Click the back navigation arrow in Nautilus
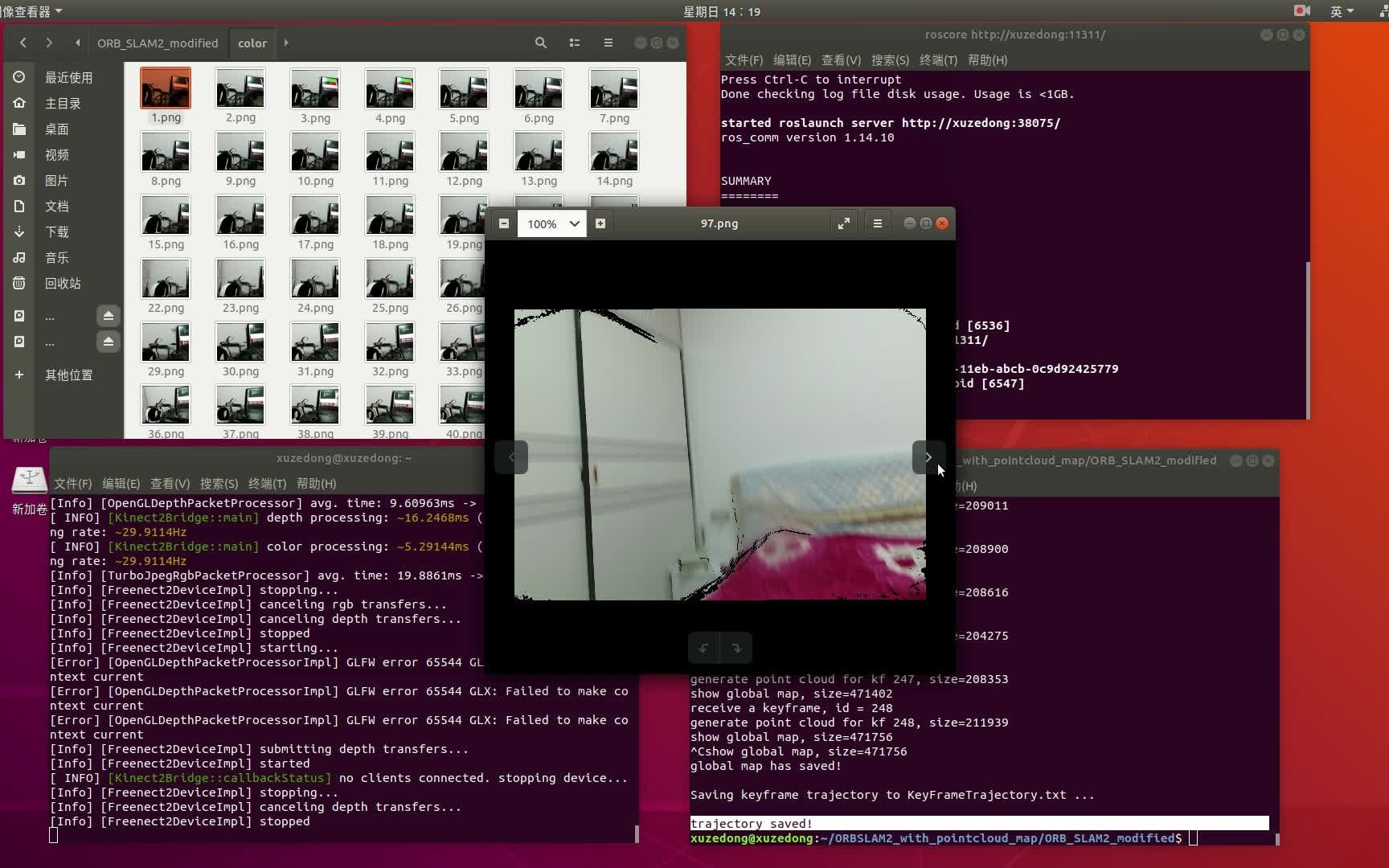 (x=23, y=43)
